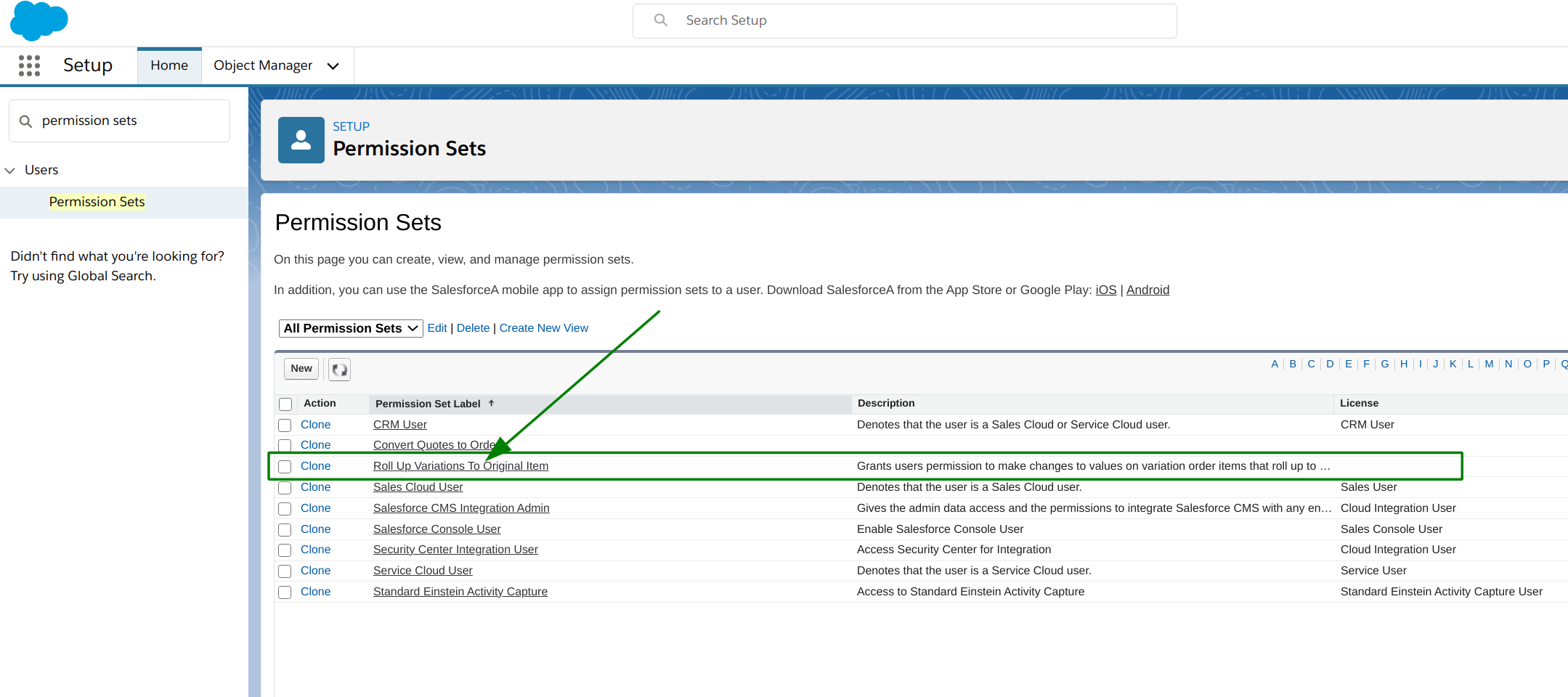
Task: Open Standard Einstein Activity Capture
Action: click(x=460, y=592)
